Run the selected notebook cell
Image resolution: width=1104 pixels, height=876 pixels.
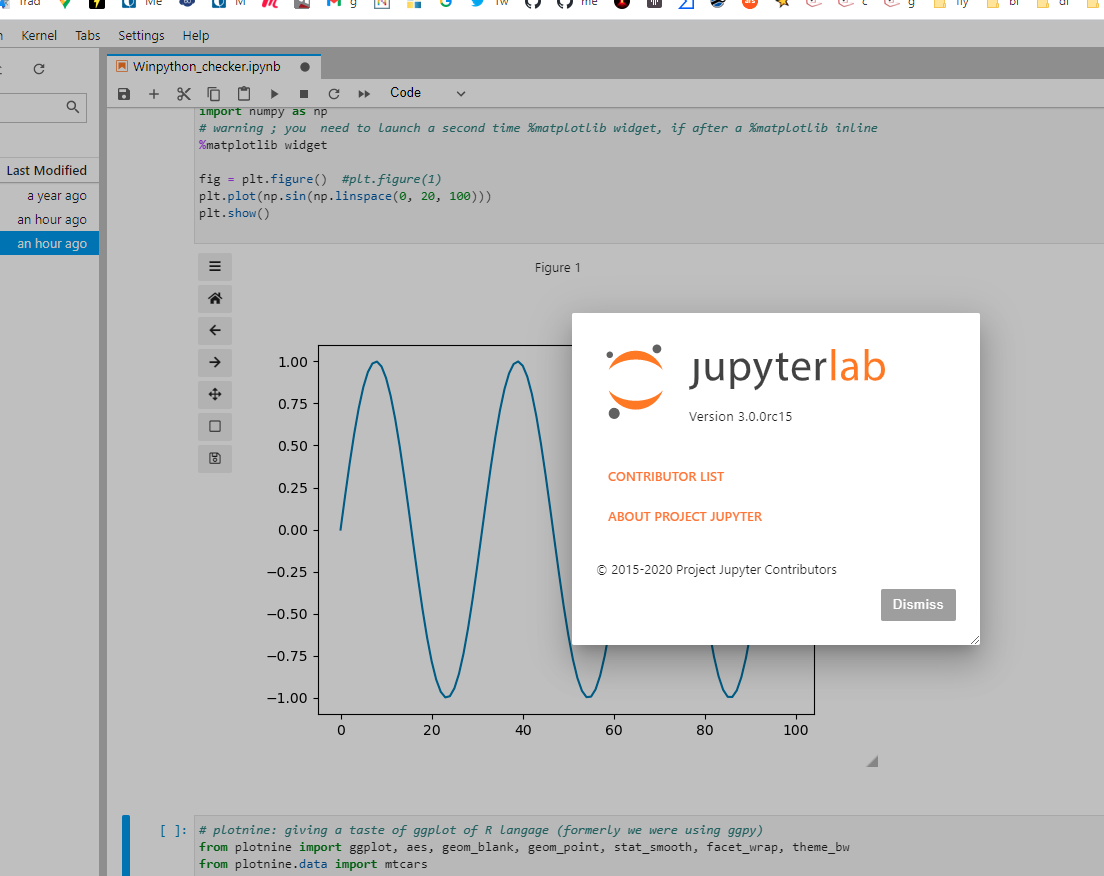[x=274, y=92]
